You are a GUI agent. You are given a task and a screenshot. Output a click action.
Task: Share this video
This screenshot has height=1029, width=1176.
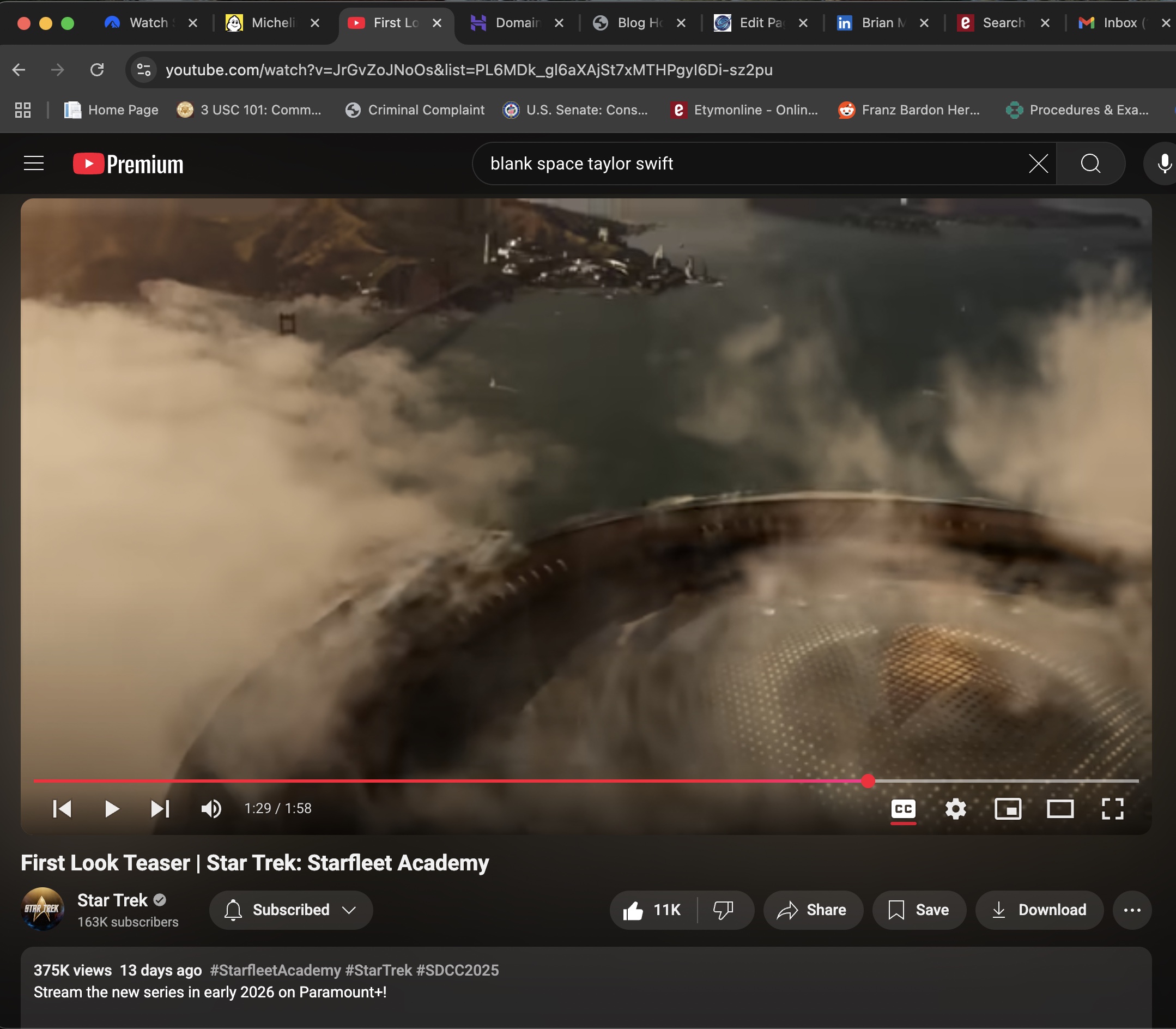pos(813,910)
